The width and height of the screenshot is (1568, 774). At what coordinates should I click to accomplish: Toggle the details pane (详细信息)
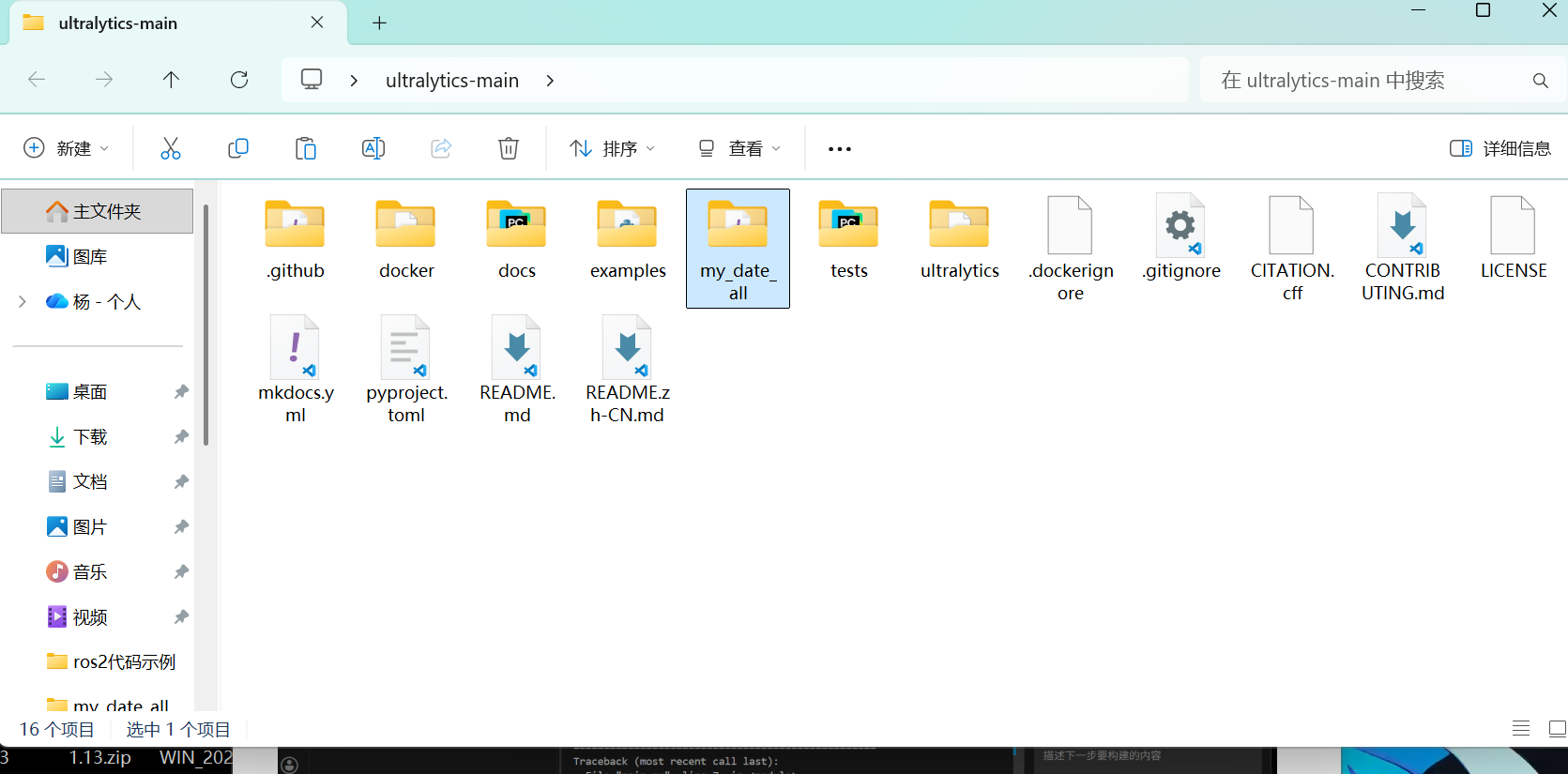click(x=1499, y=148)
